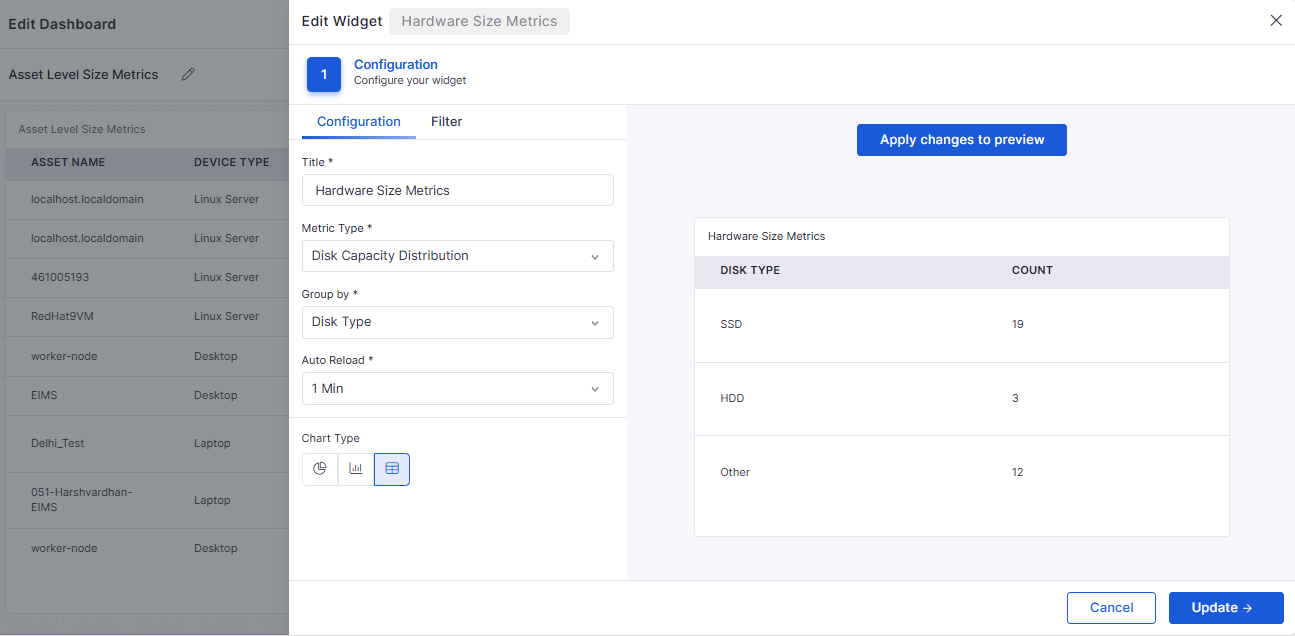Click the Hardware Size Metrics header chip

(x=479, y=21)
